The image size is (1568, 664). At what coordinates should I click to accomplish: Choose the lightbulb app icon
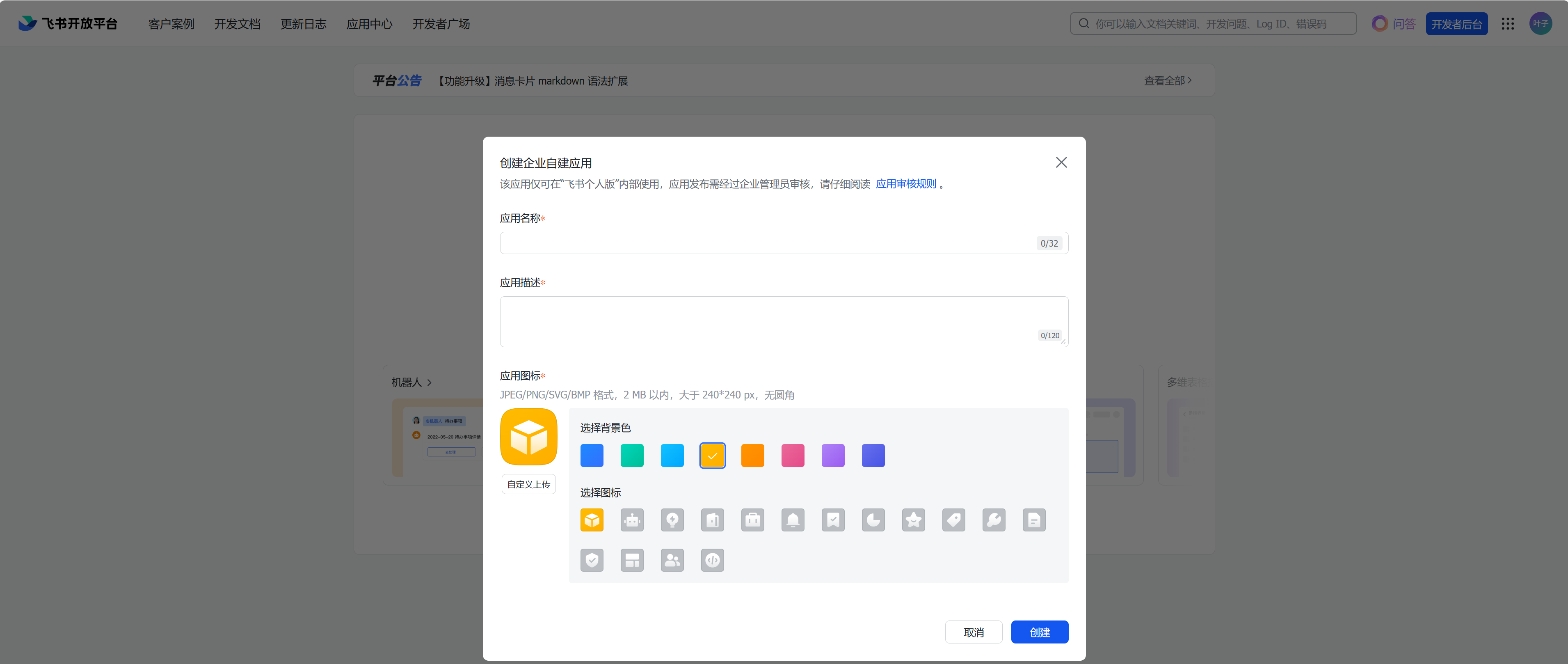coord(672,520)
